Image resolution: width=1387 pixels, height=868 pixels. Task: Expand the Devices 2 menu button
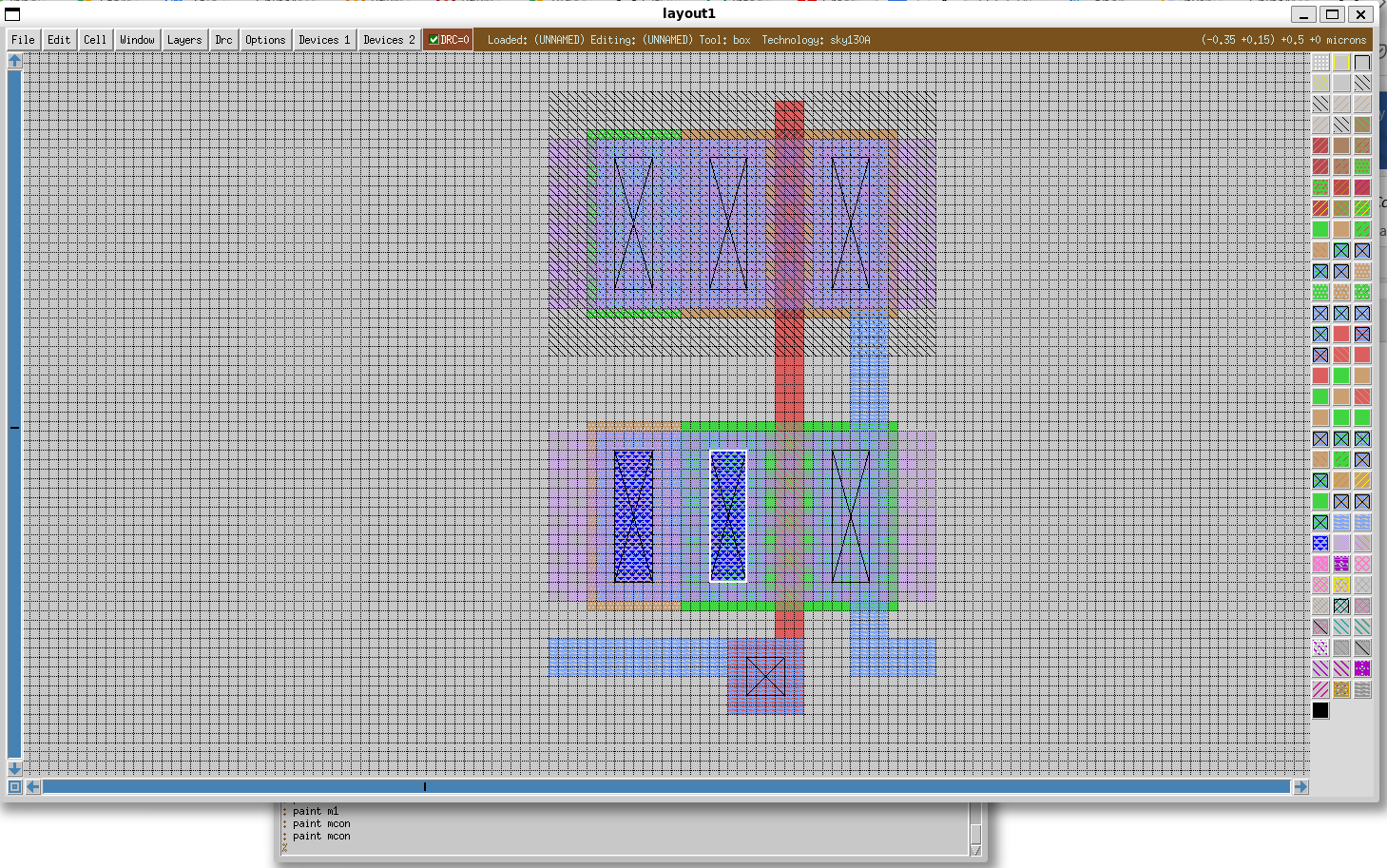[389, 40]
